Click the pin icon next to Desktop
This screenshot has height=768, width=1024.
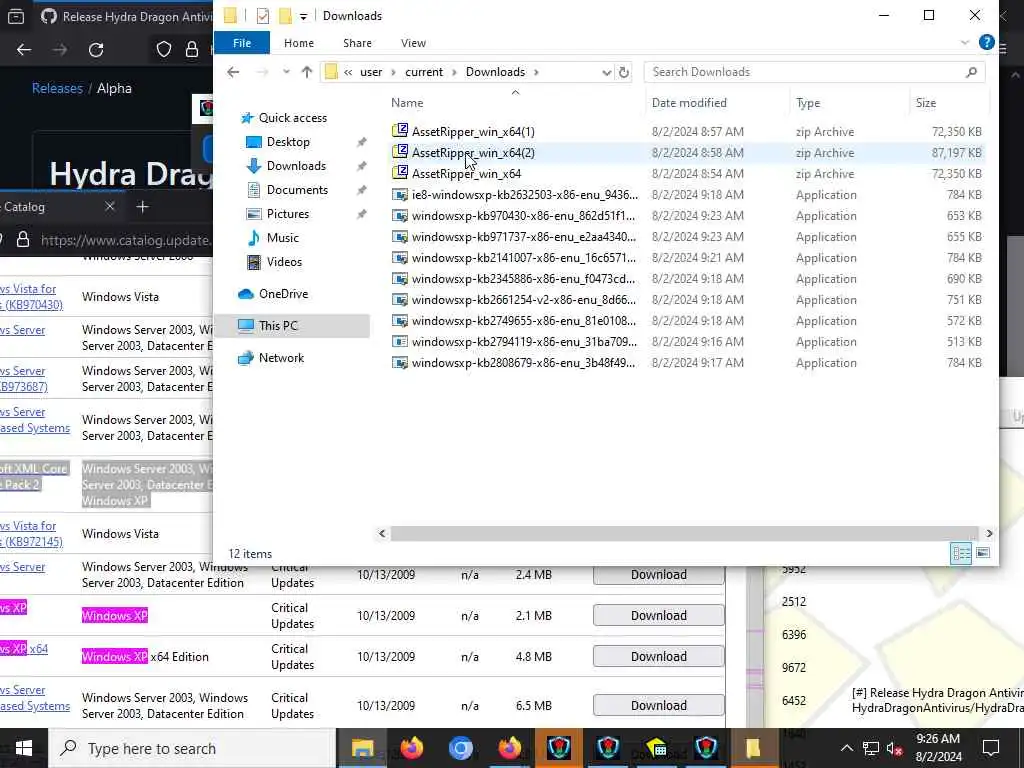361,142
